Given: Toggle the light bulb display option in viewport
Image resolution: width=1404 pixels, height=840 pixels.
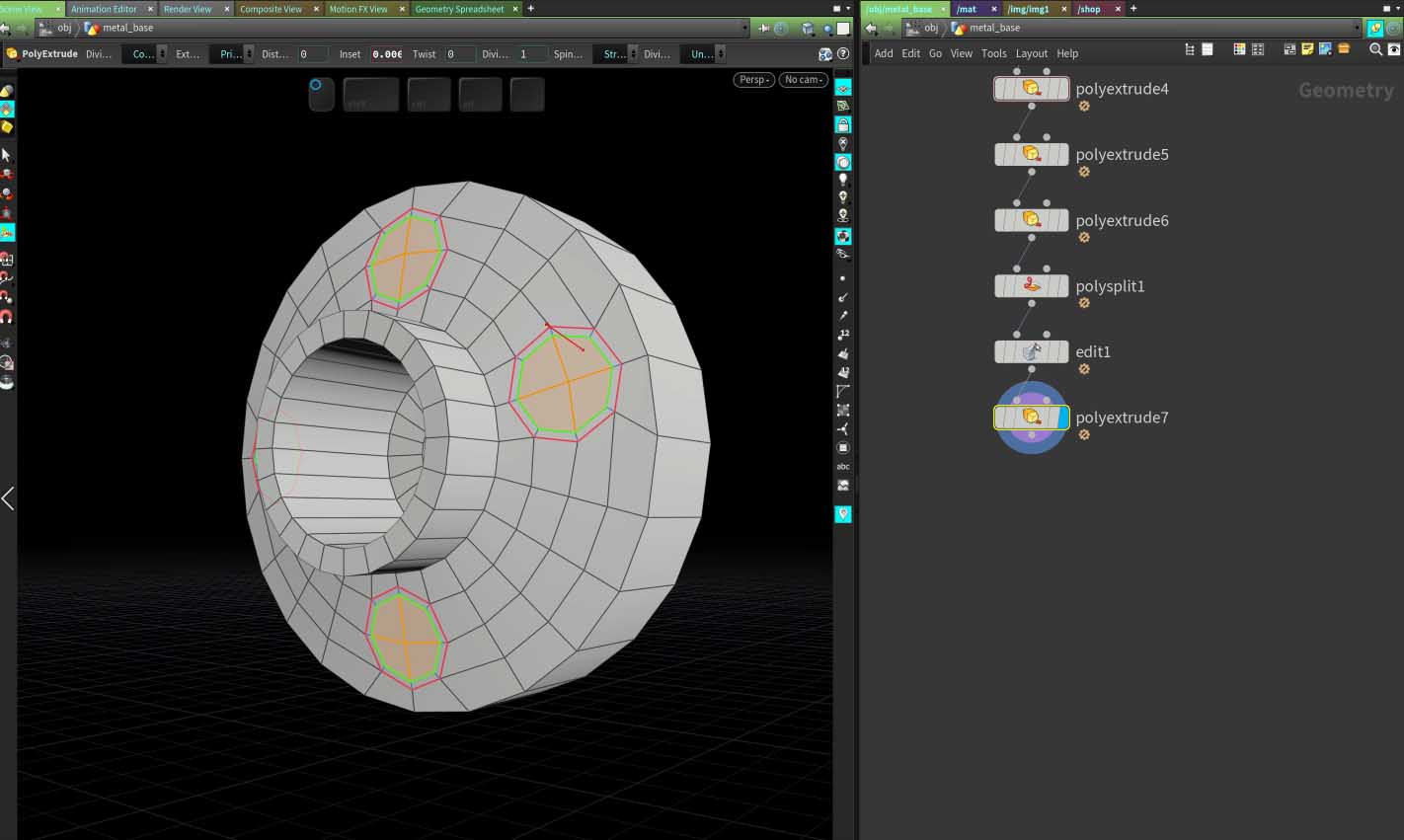Looking at the screenshot, I should (842, 180).
